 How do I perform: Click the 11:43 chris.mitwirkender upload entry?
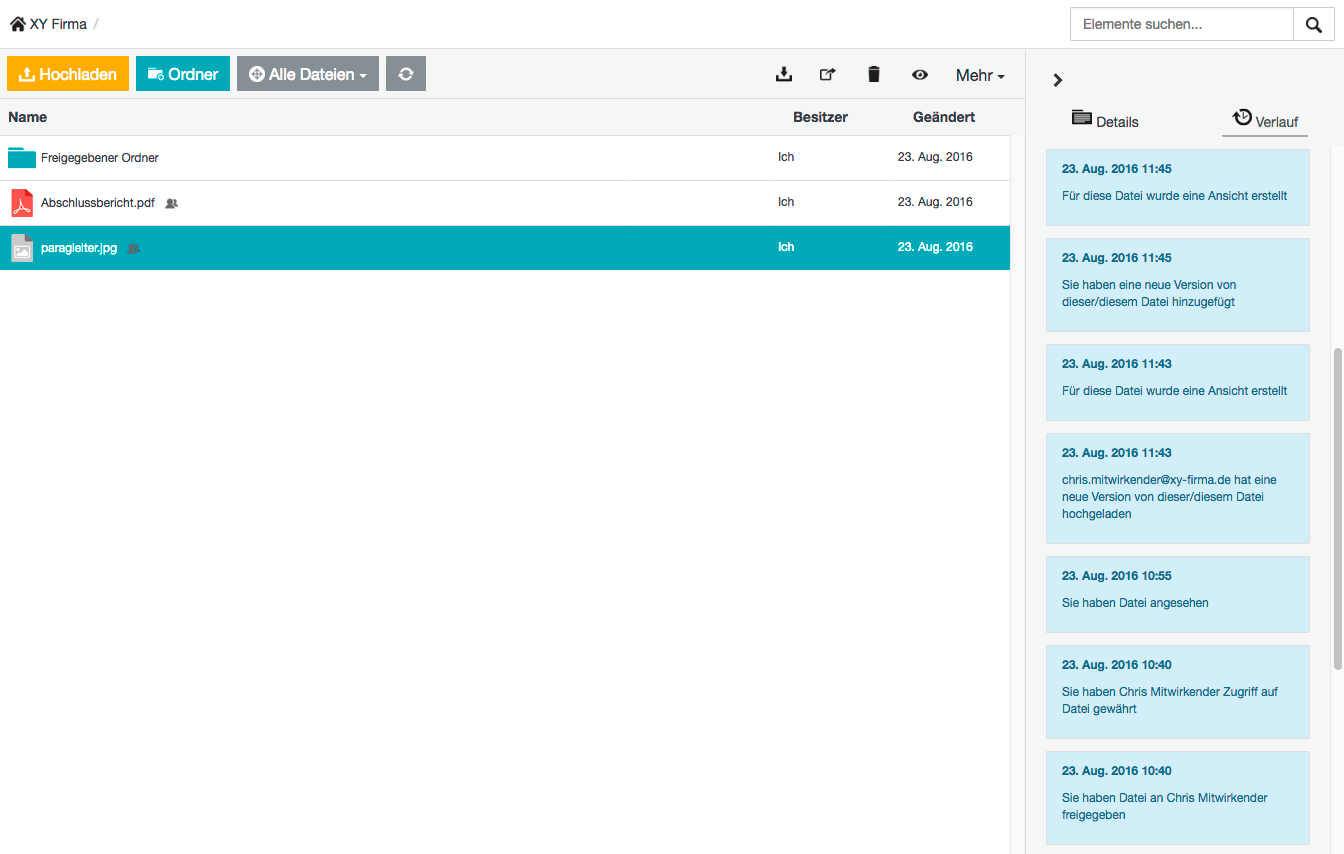click(1178, 488)
